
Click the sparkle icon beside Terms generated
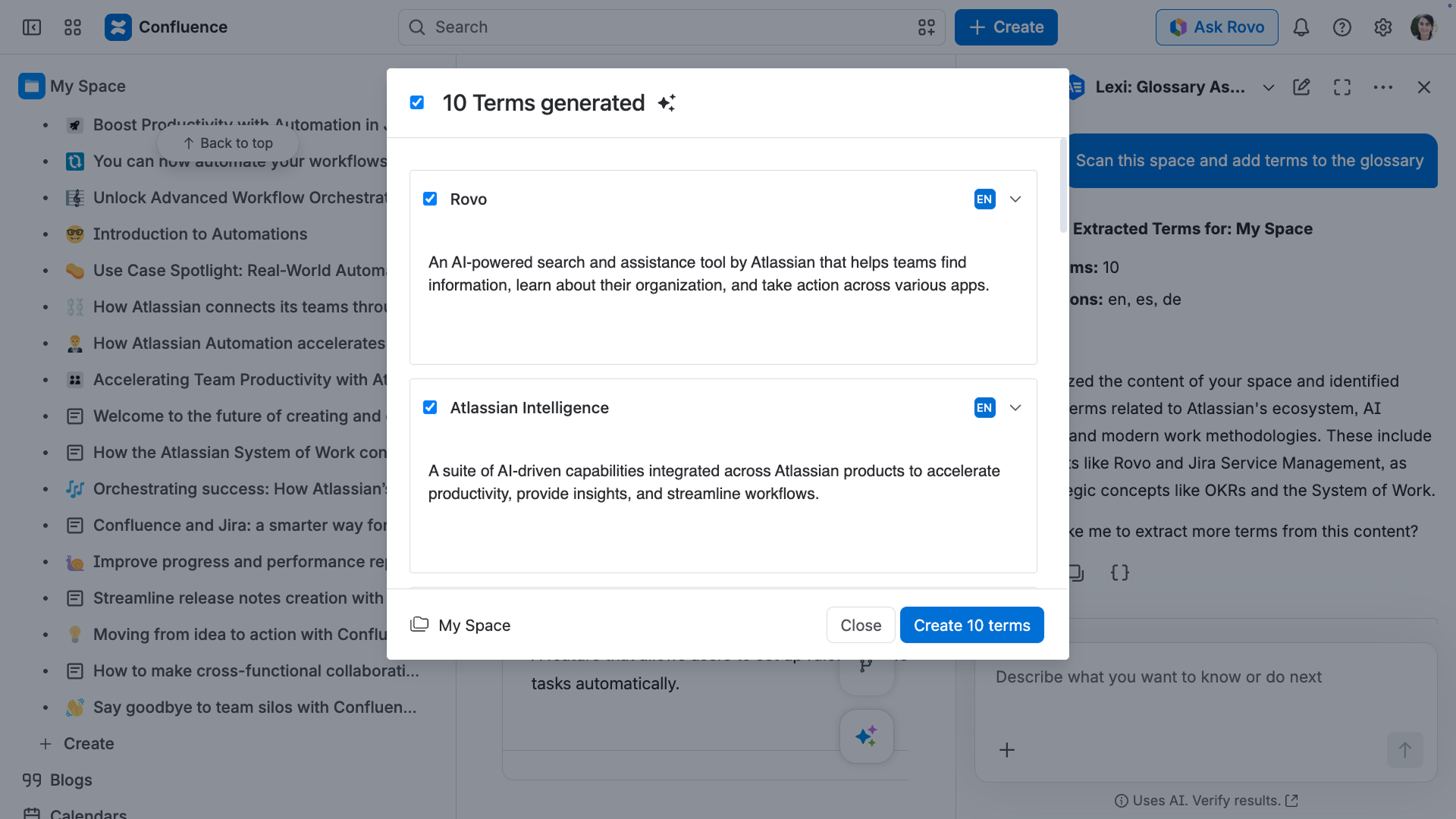pos(667,103)
